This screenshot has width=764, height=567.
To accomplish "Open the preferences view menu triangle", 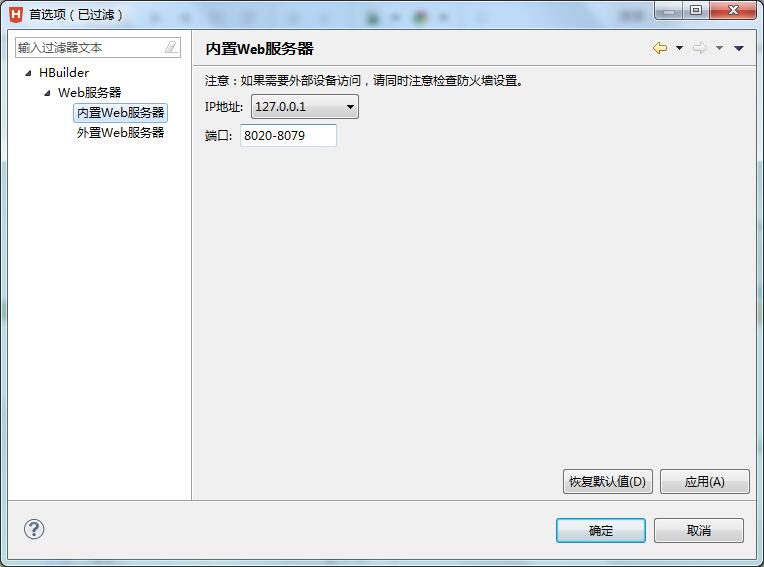I will point(739,48).
